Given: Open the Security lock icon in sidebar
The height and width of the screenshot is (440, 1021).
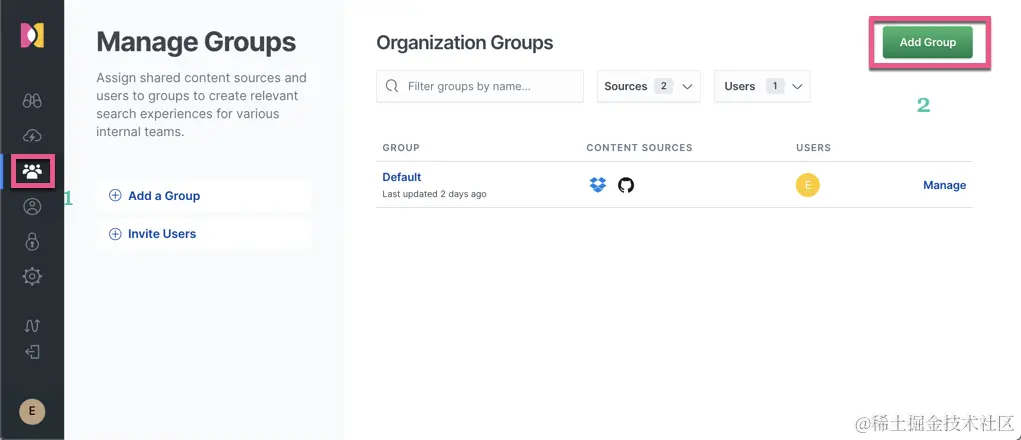Looking at the screenshot, I should 32,242.
